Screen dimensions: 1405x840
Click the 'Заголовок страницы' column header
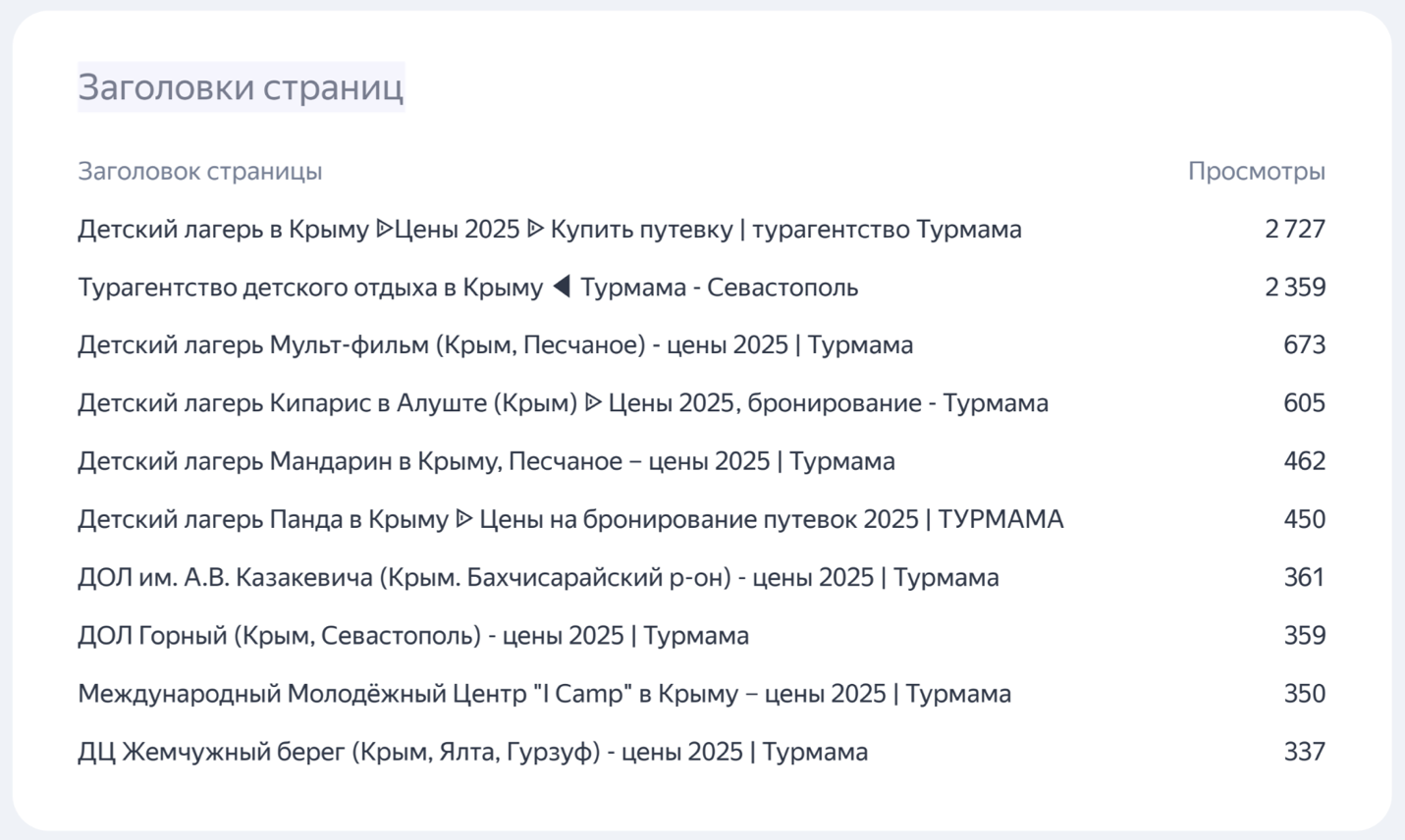click(200, 171)
